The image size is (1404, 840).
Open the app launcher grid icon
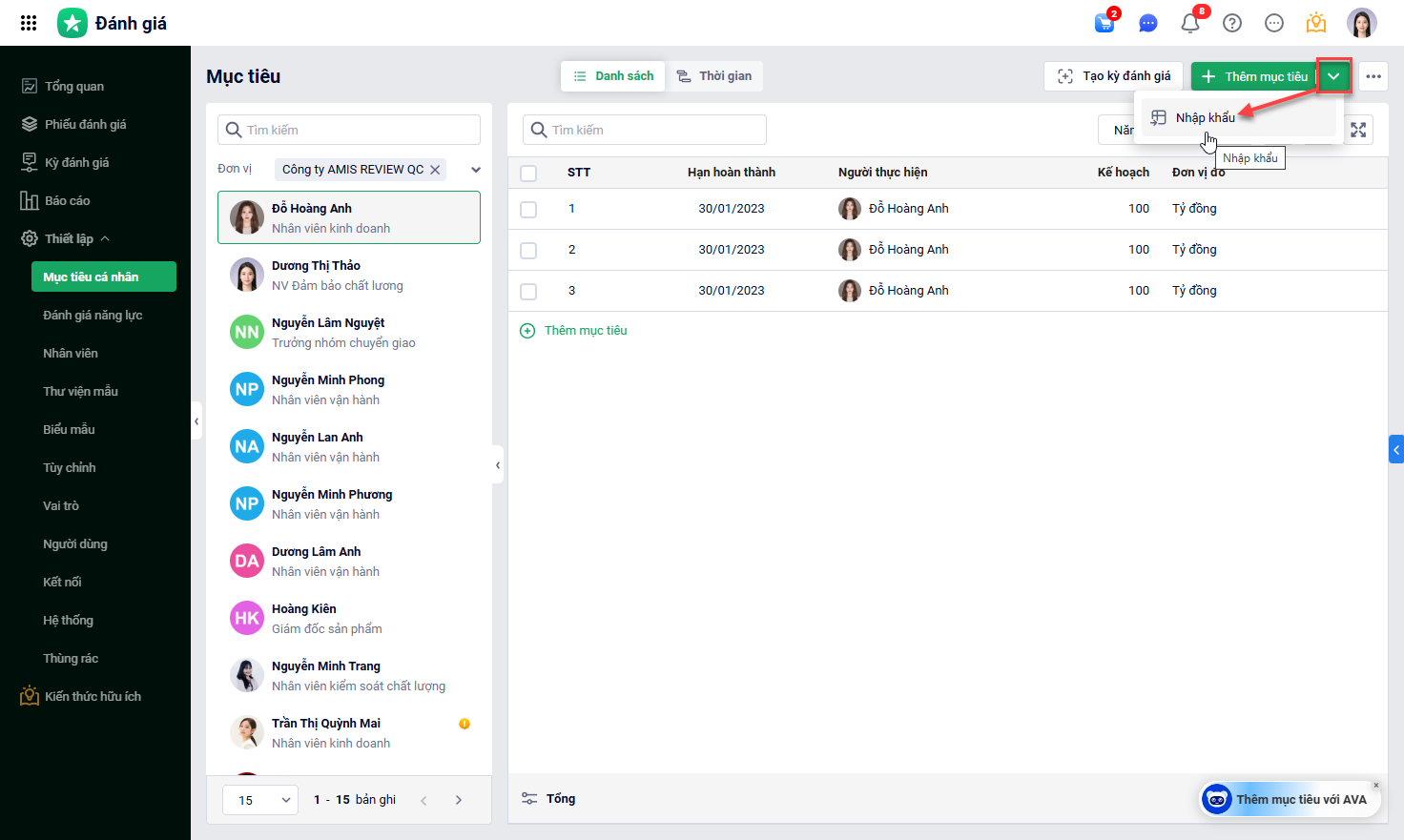(29, 23)
